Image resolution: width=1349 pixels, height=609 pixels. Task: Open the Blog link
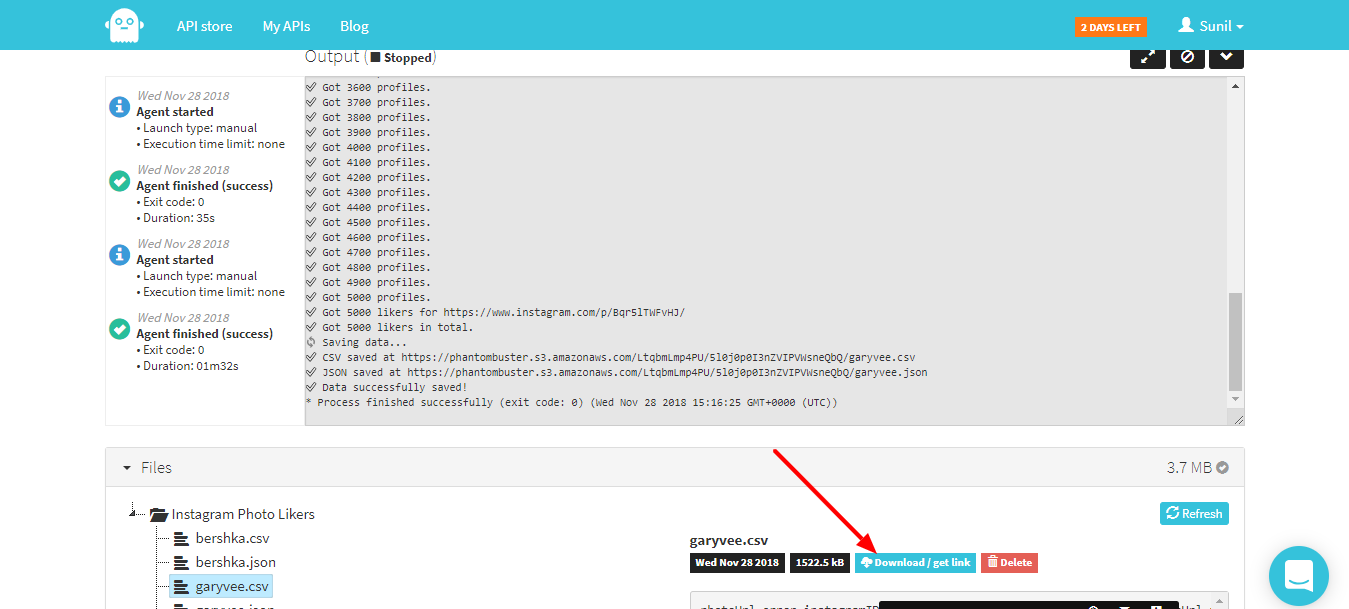coord(354,26)
